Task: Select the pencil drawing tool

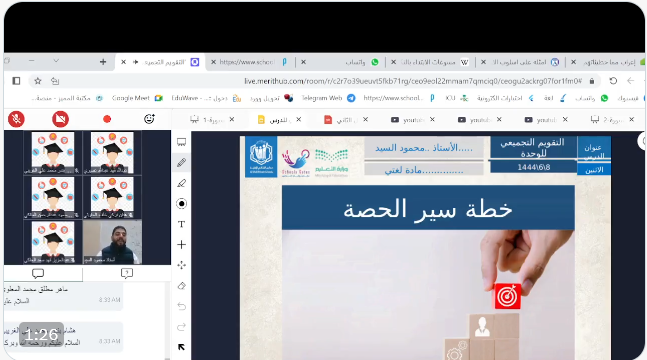Action: [x=182, y=163]
